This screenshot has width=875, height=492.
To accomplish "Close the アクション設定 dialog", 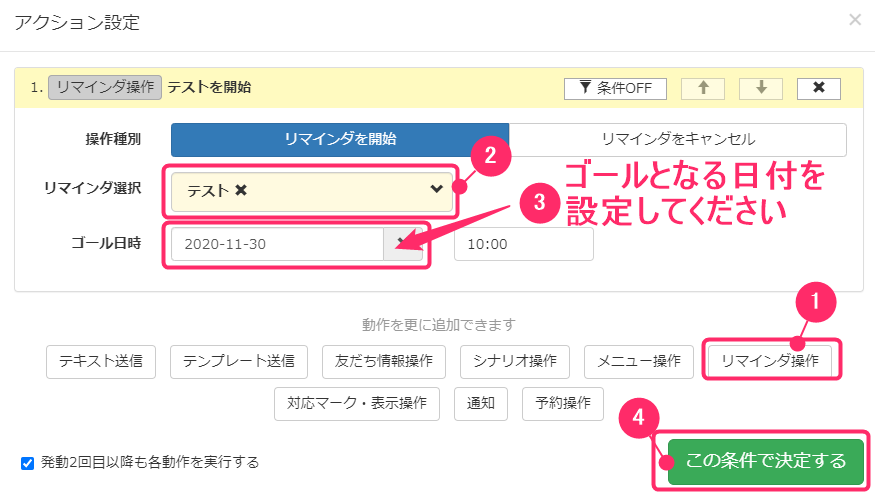I will [x=855, y=20].
